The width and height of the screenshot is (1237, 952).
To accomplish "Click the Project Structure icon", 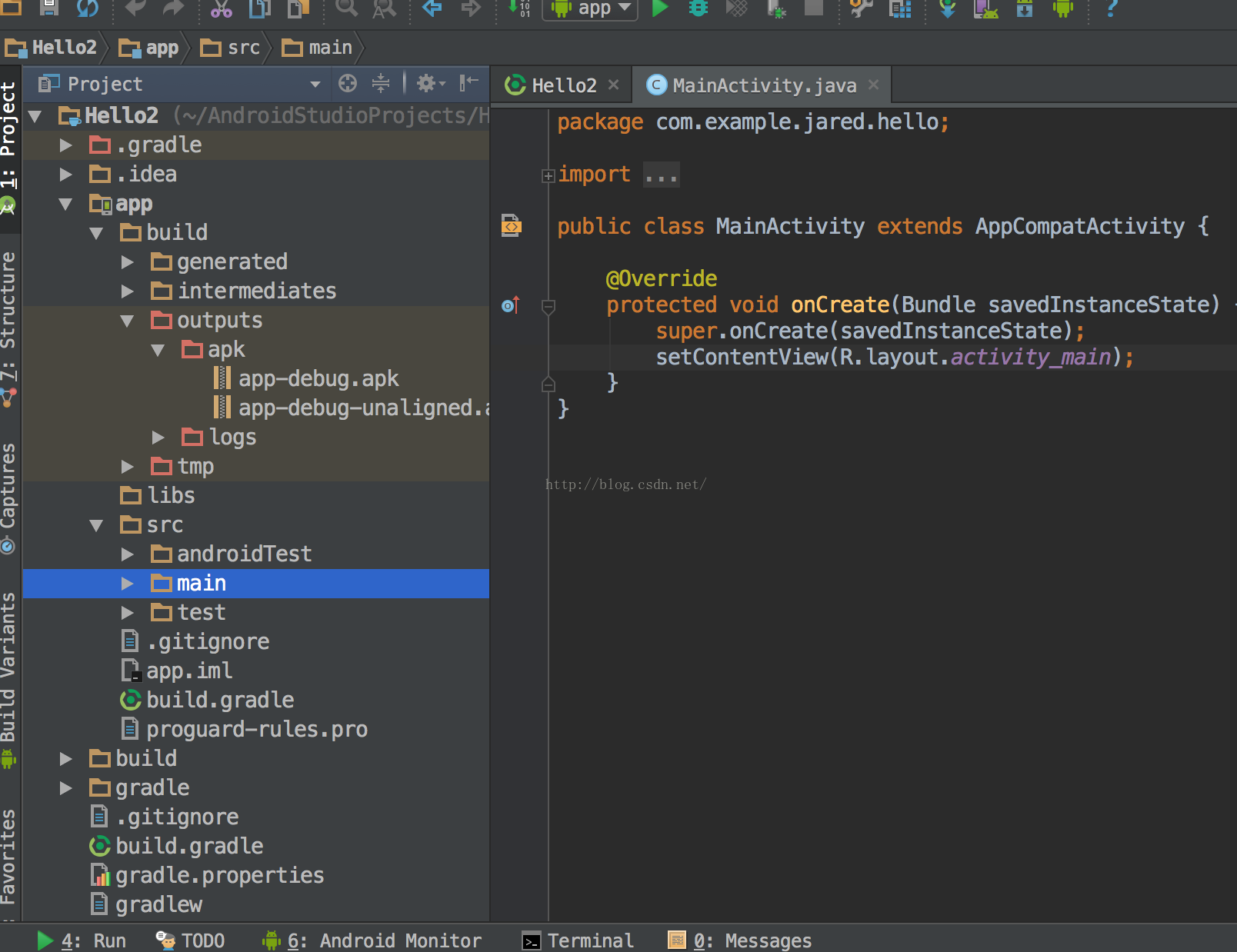I will pyautogui.click(x=900, y=8).
